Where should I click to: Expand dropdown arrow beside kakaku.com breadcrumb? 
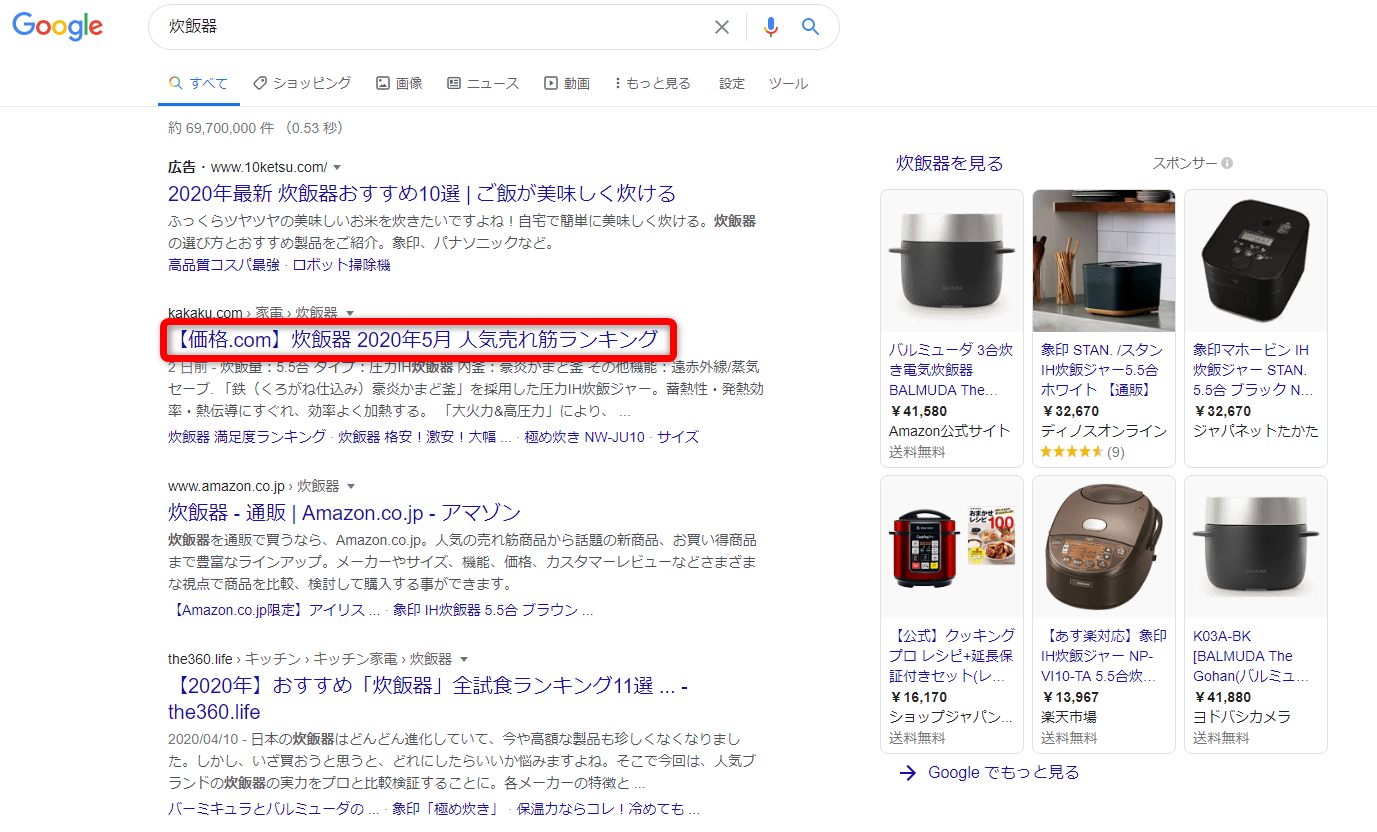point(350,313)
